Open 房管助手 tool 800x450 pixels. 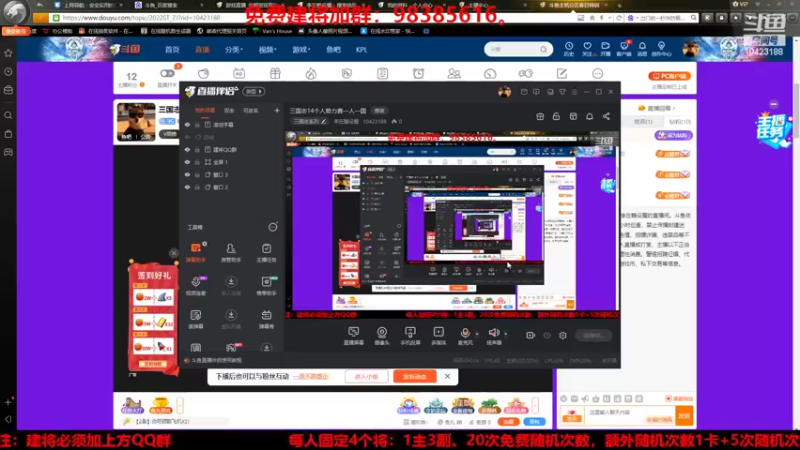click(x=231, y=252)
